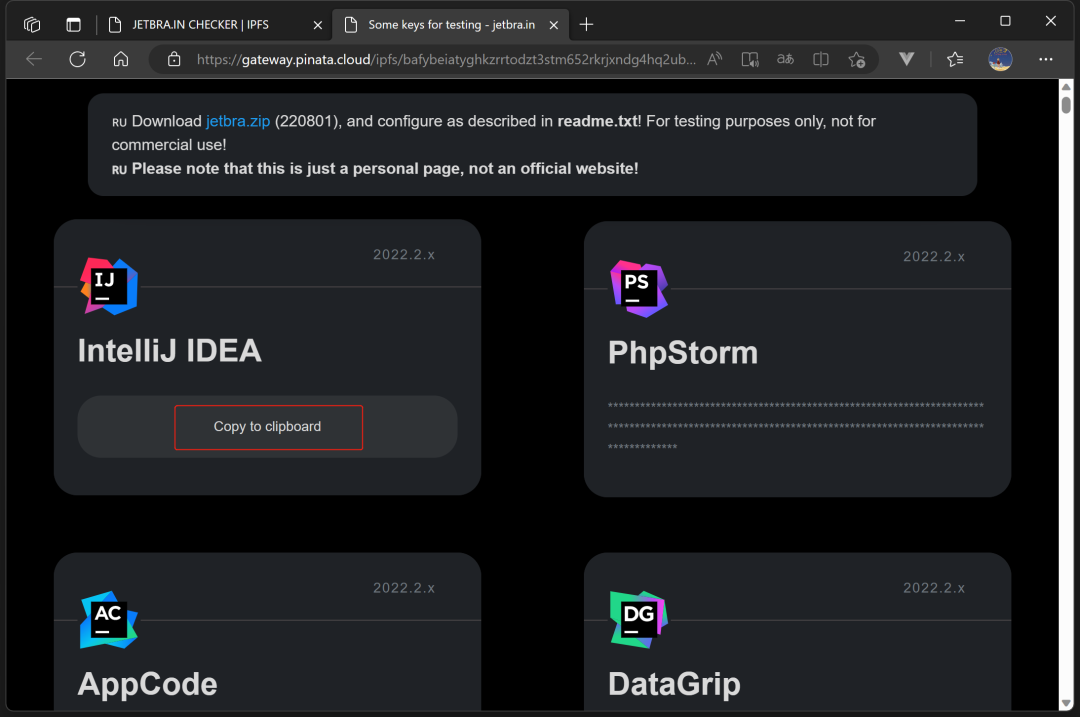Open the split screen icon
The image size is (1080, 717).
point(820,59)
